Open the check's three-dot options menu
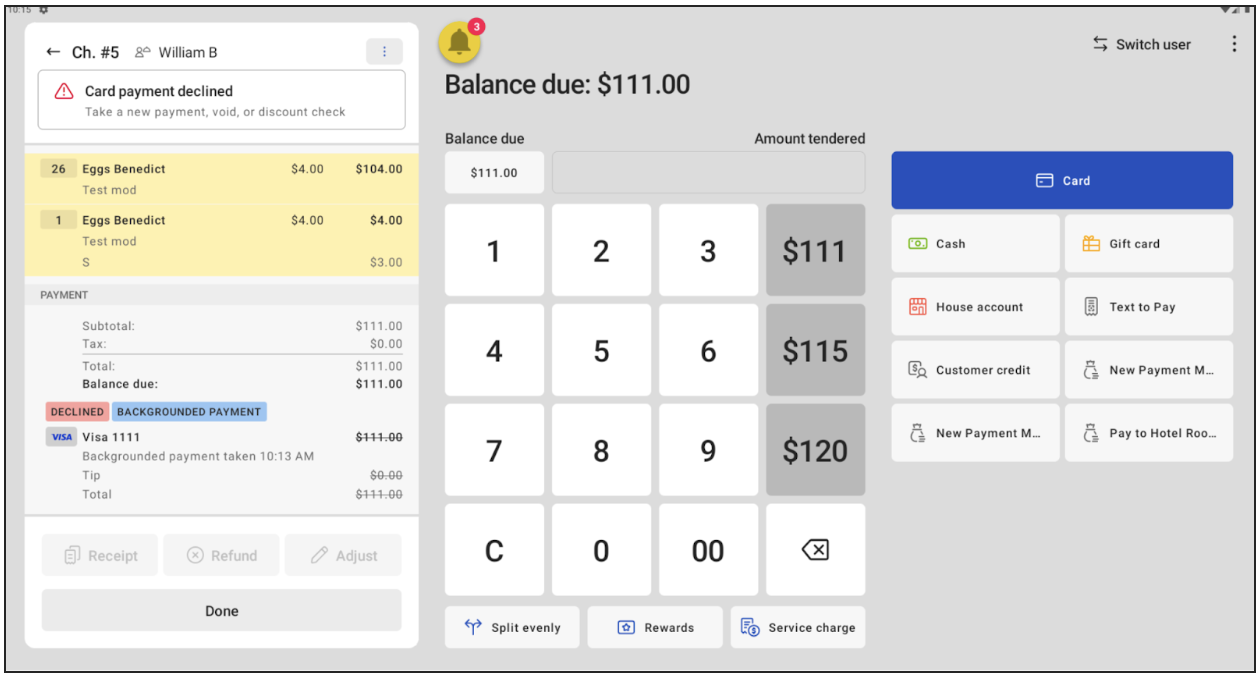Viewport: 1258px width, 678px height. point(384,52)
